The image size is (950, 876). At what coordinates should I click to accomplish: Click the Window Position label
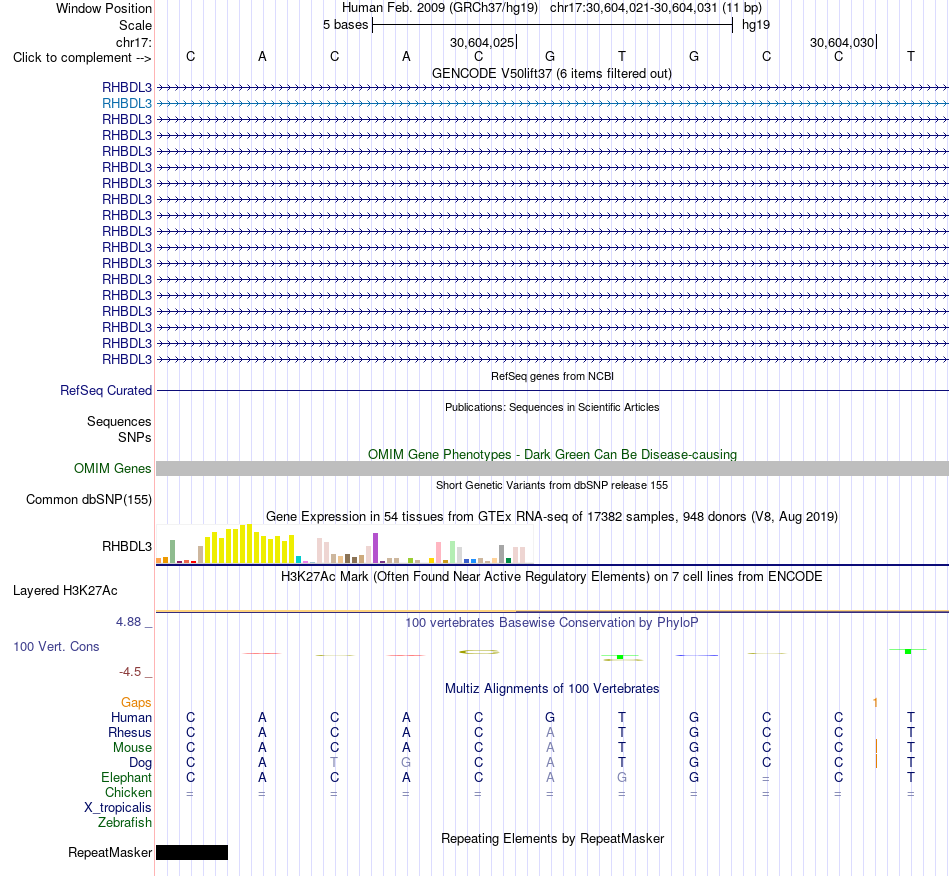[104, 8]
